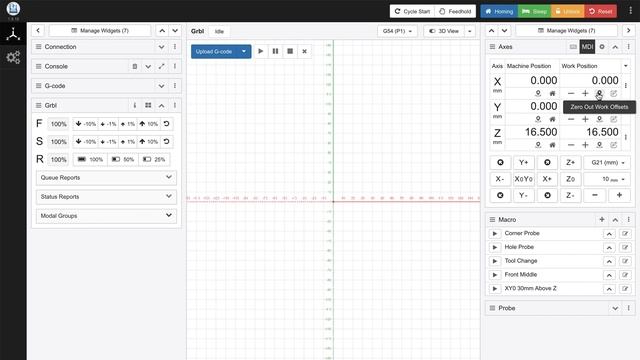Open the G21 (mm) units dropdown
This screenshot has width=640, height=360.
click(x=607, y=162)
